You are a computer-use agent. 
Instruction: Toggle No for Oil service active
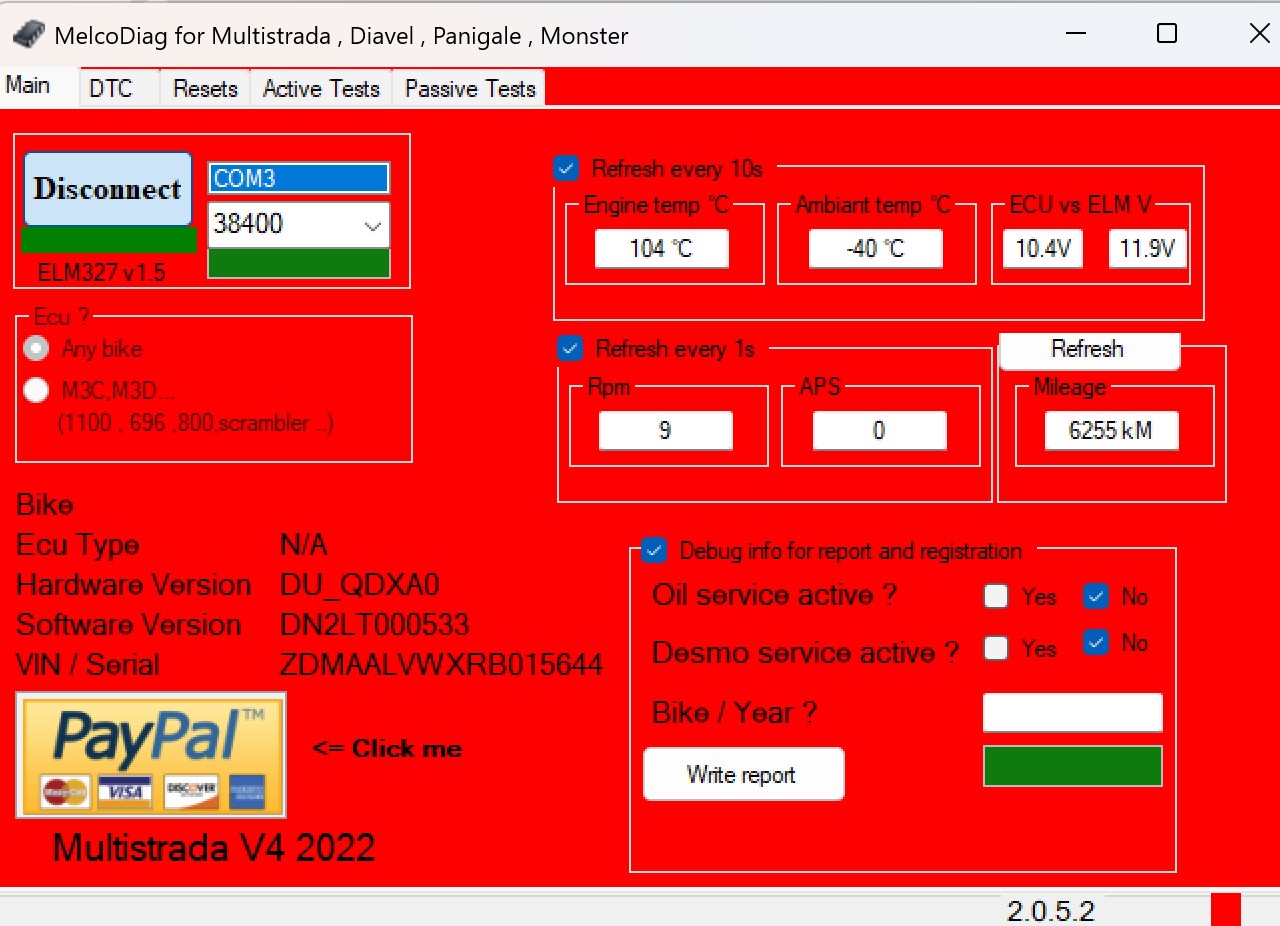(1096, 596)
